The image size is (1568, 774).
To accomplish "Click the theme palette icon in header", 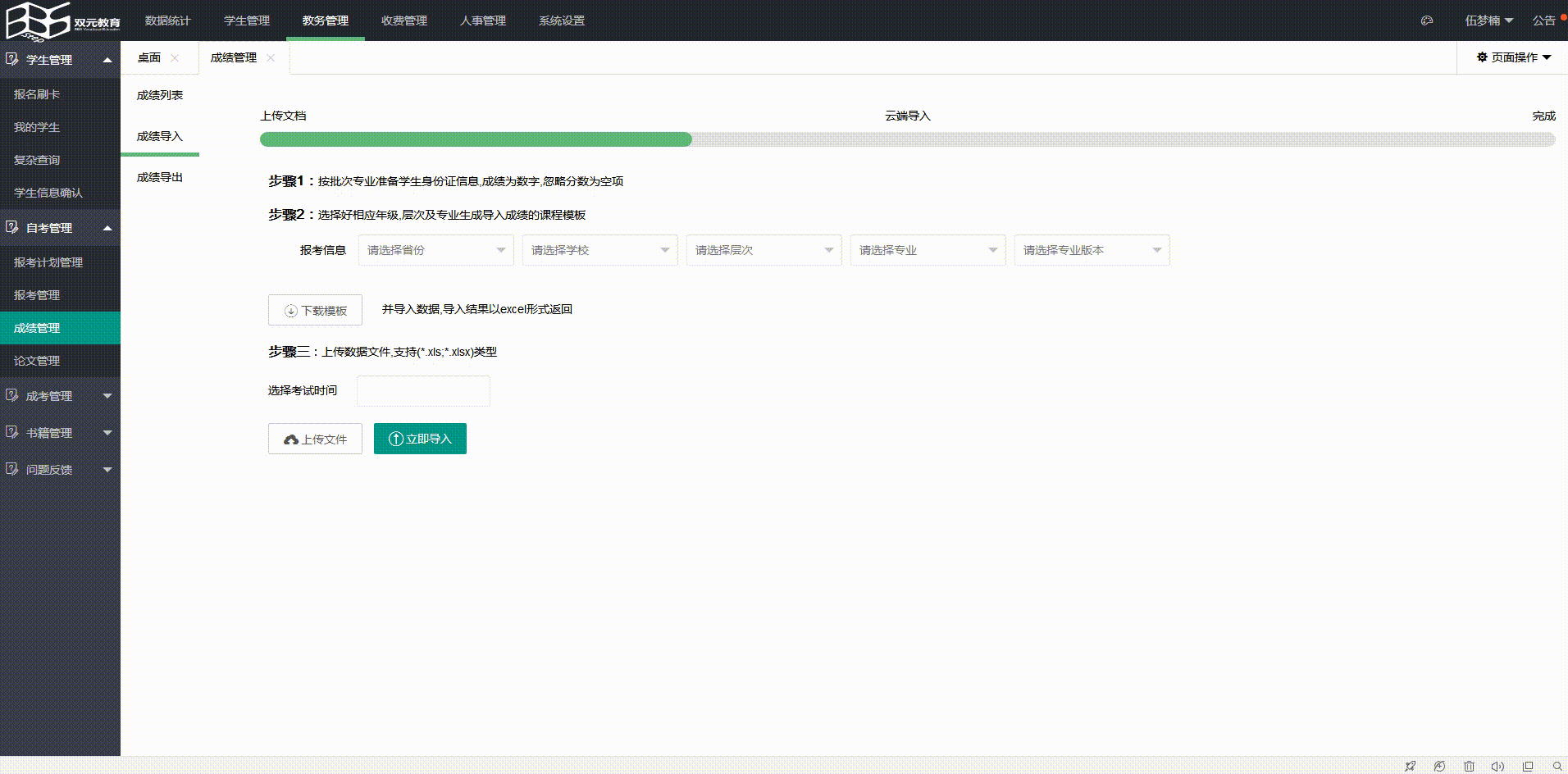I will 1427,20.
